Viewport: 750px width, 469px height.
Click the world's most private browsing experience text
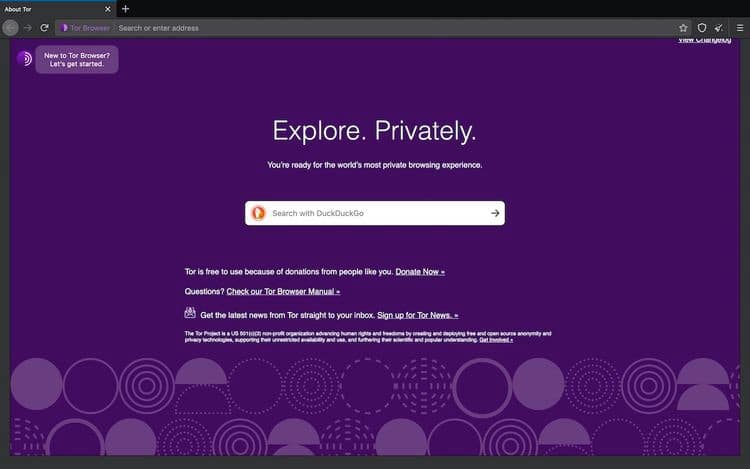point(375,165)
